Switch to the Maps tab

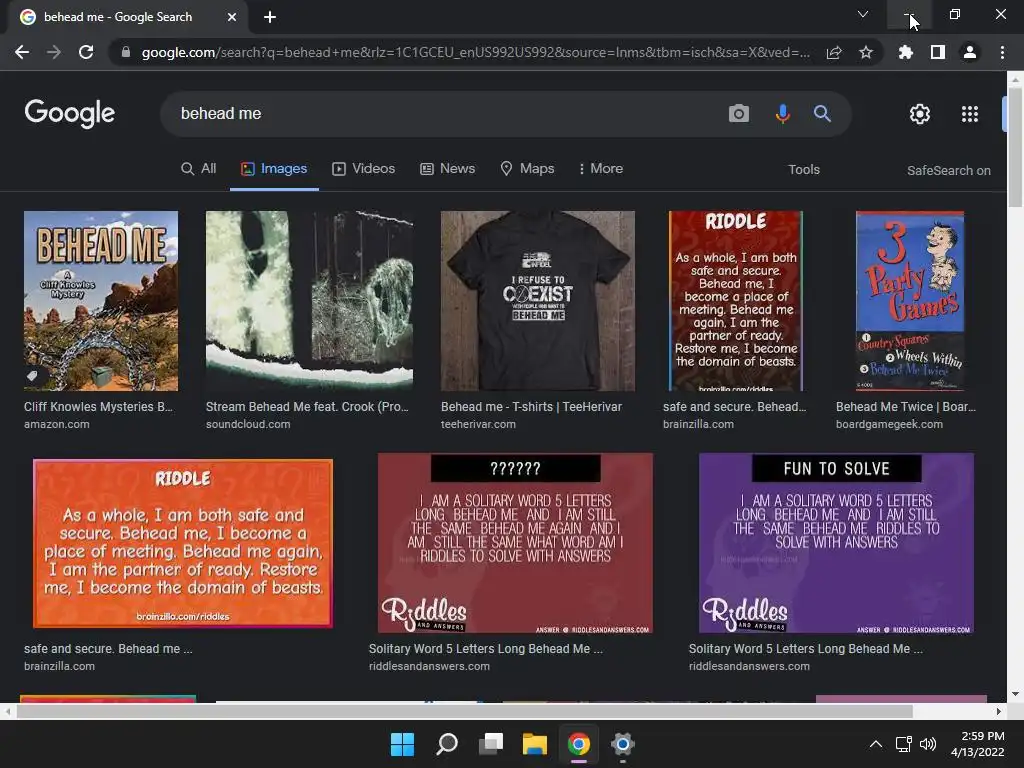(527, 168)
